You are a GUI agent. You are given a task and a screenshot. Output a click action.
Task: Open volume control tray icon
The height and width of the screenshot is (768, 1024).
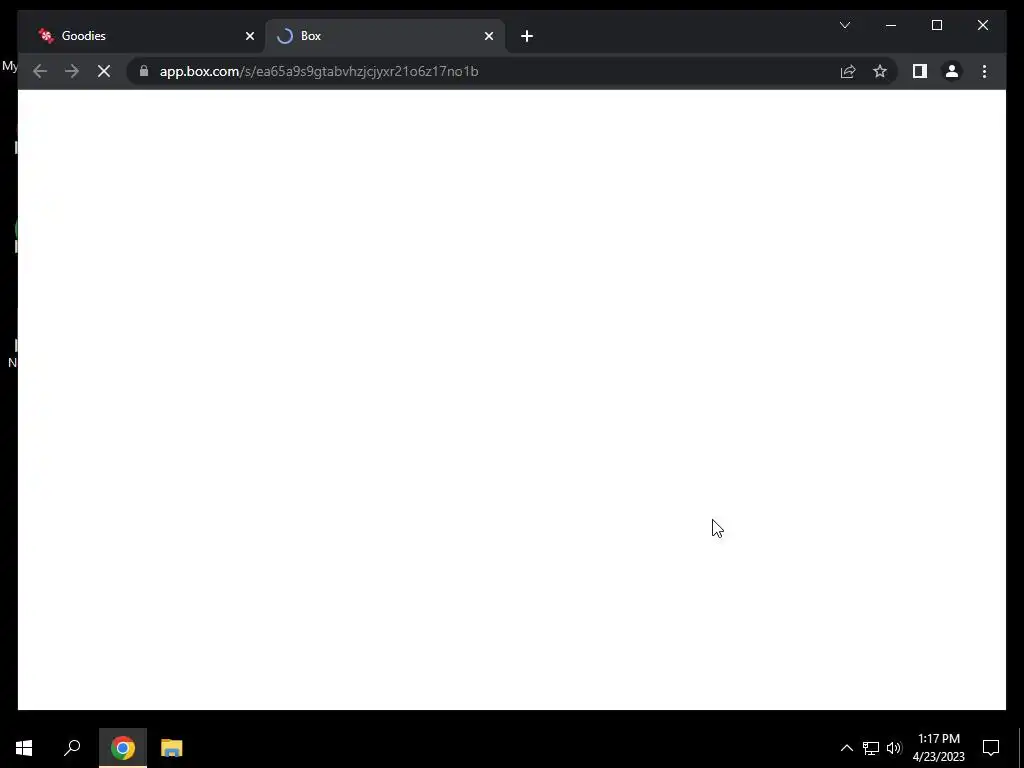click(894, 748)
